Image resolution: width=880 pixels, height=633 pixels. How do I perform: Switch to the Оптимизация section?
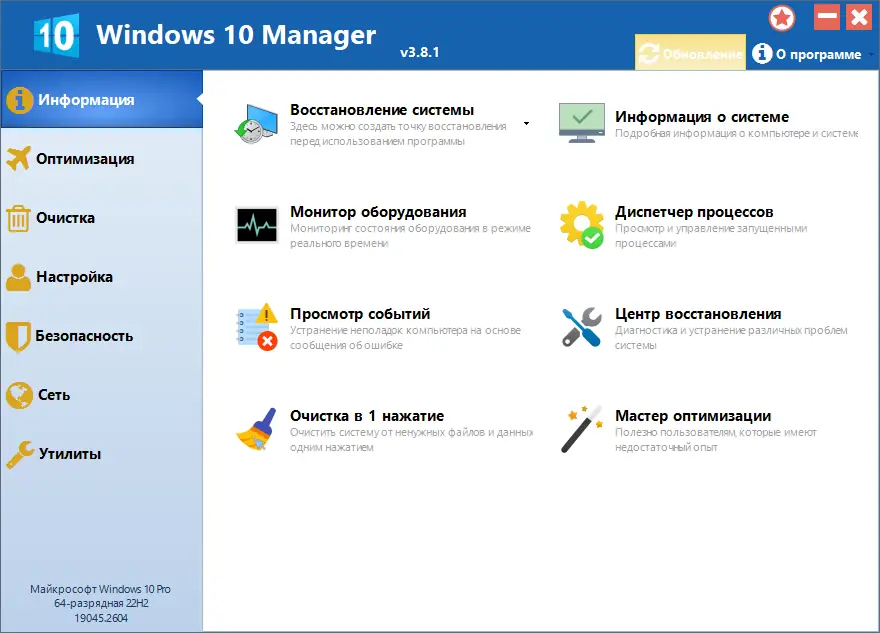coord(87,158)
